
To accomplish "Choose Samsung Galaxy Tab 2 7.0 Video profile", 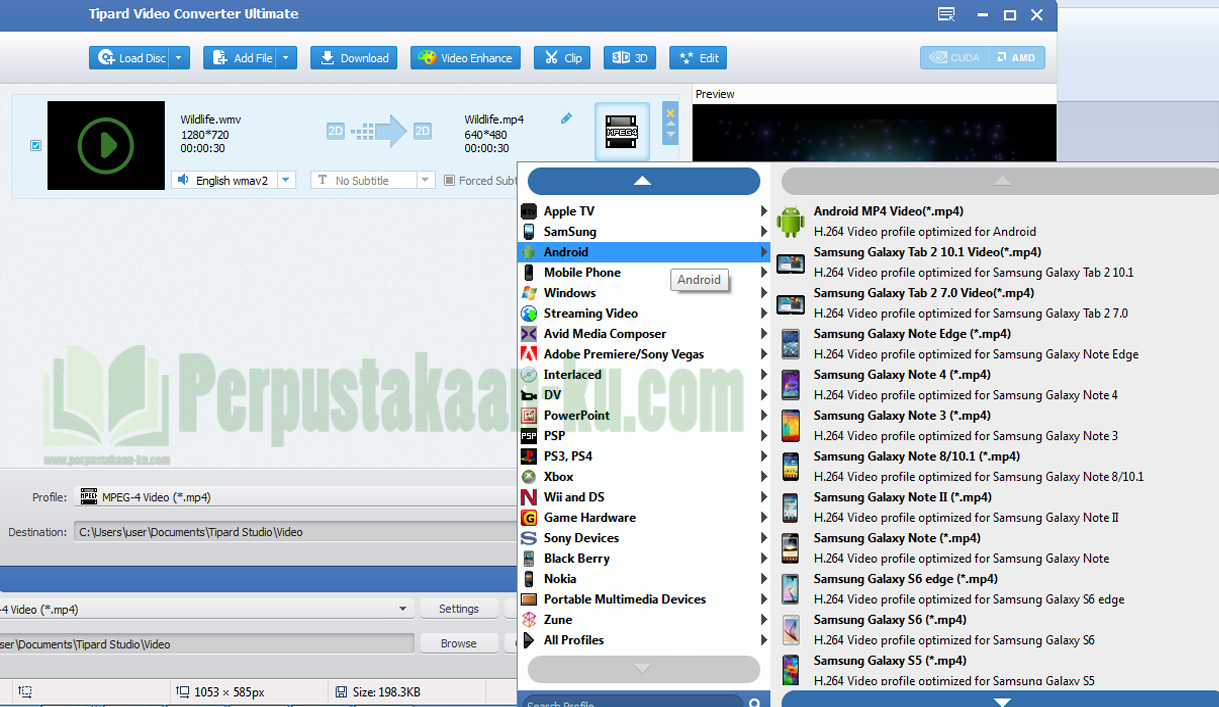I will [995, 303].
